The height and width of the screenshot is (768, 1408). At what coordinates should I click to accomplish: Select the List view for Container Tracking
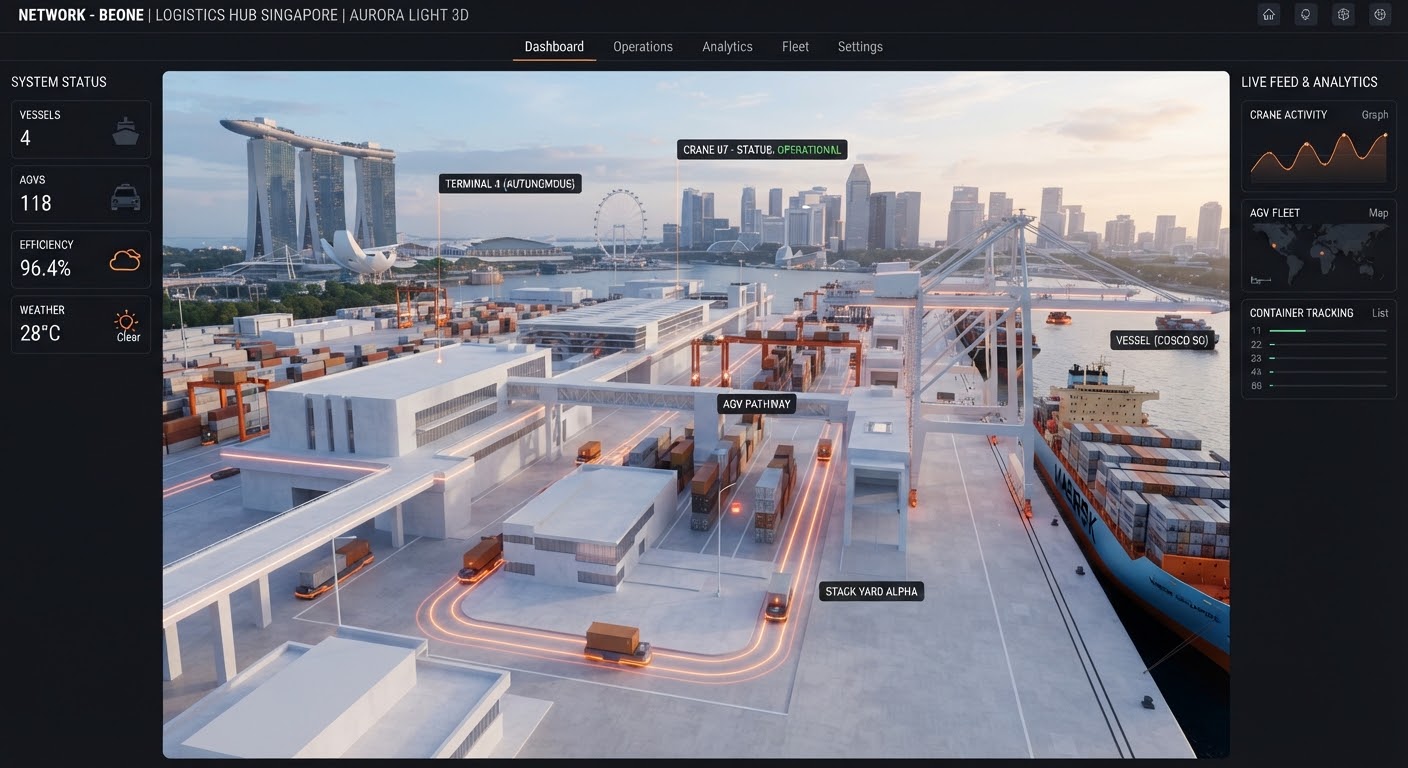pos(1380,313)
